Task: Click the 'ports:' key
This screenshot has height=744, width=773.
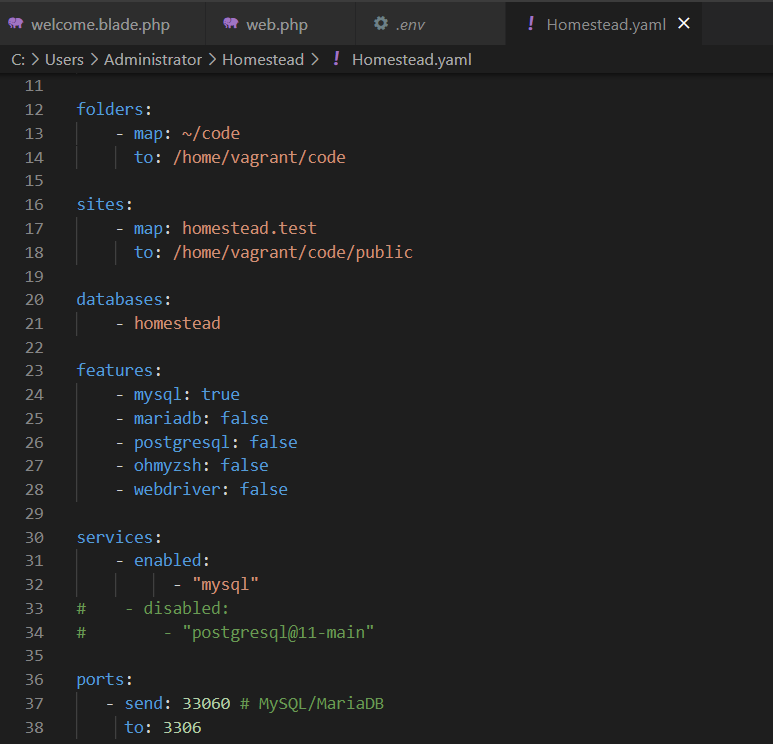Action: point(105,680)
